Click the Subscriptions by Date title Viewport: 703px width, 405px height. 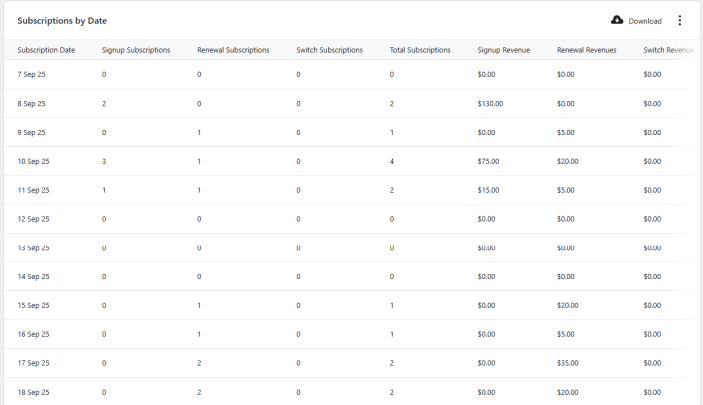click(x=62, y=20)
